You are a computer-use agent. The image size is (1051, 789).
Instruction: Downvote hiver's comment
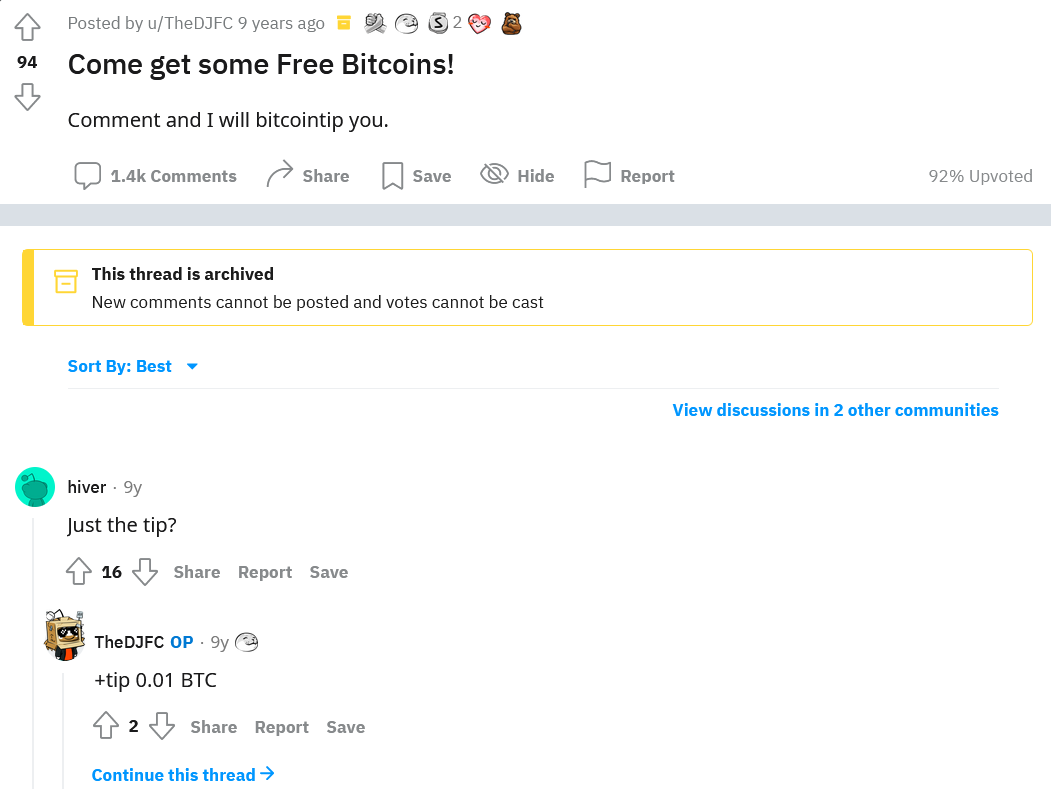pyautogui.click(x=145, y=571)
